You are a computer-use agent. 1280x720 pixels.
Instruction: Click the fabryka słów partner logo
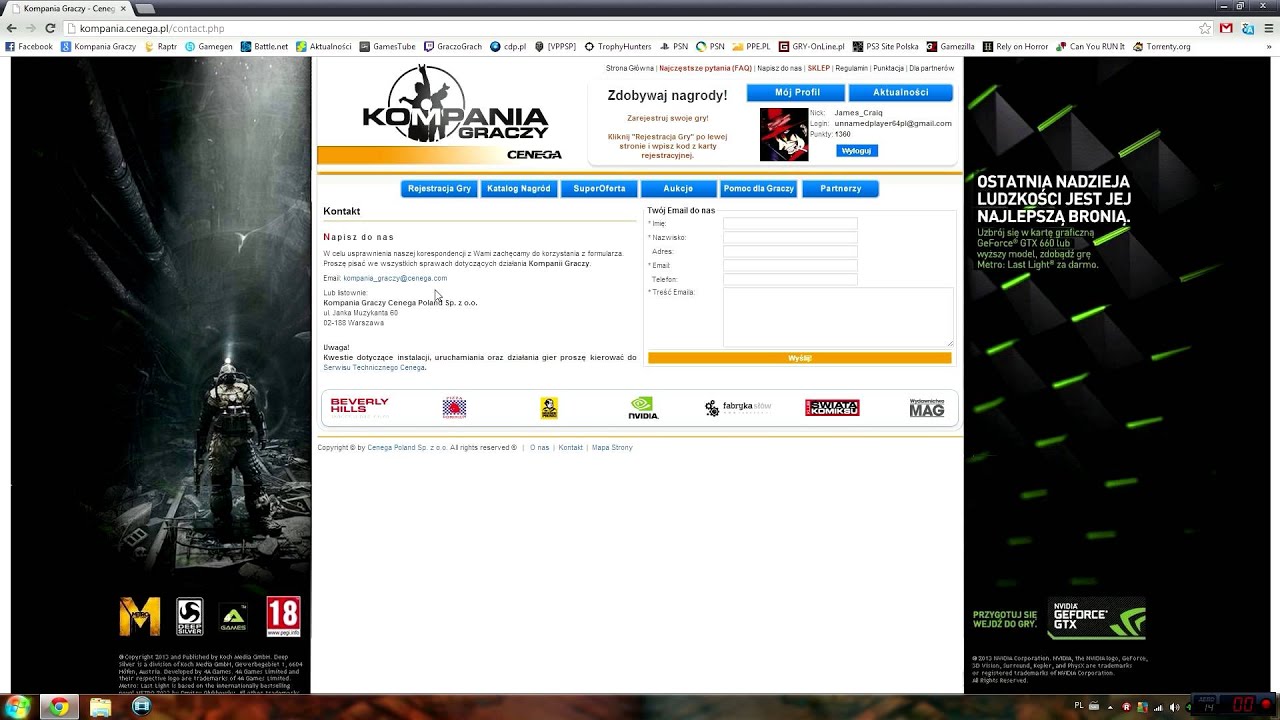coord(738,408)
